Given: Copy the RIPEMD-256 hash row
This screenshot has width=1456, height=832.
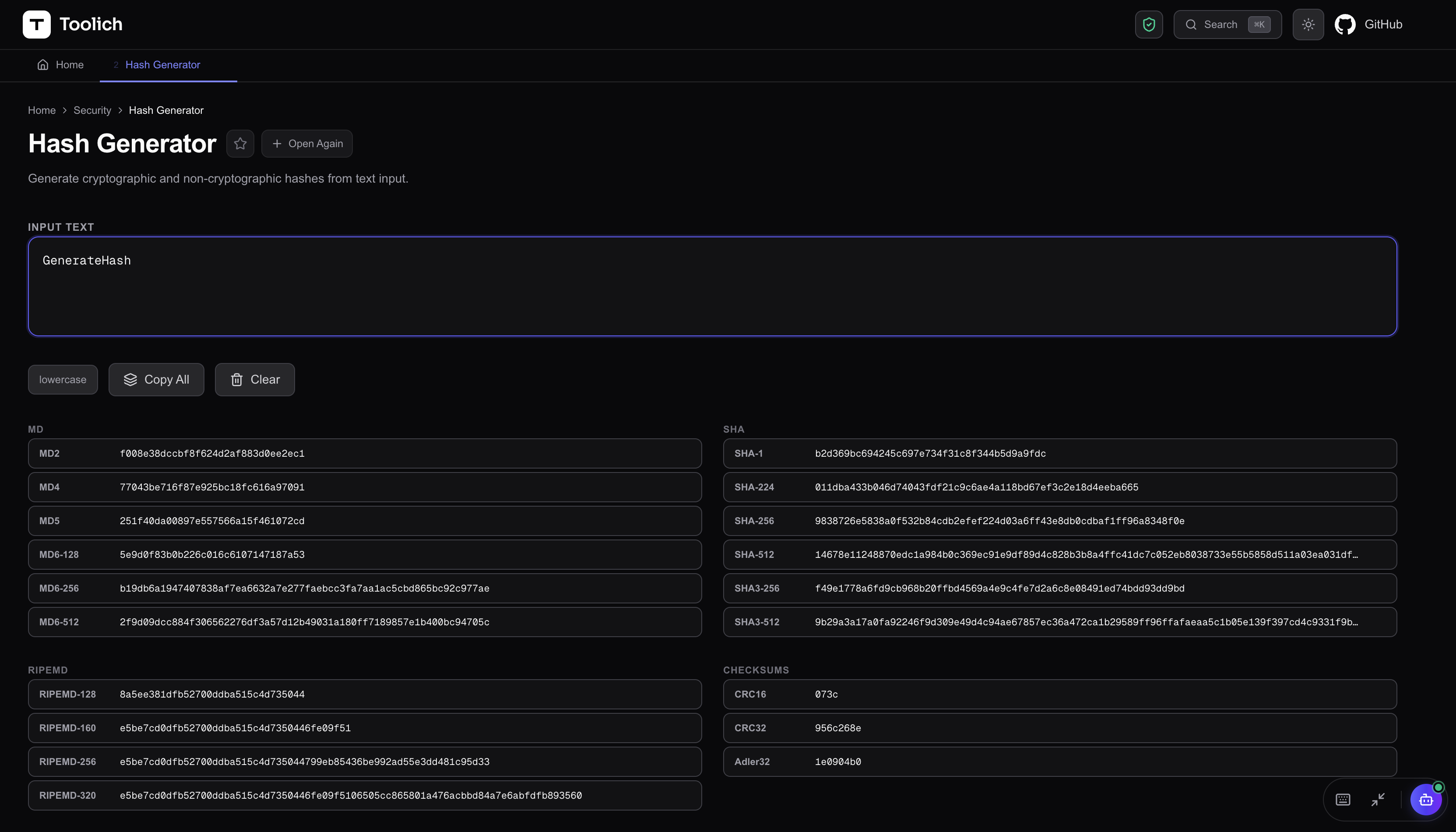Looking at the screenshot, I should pos(364,761).
